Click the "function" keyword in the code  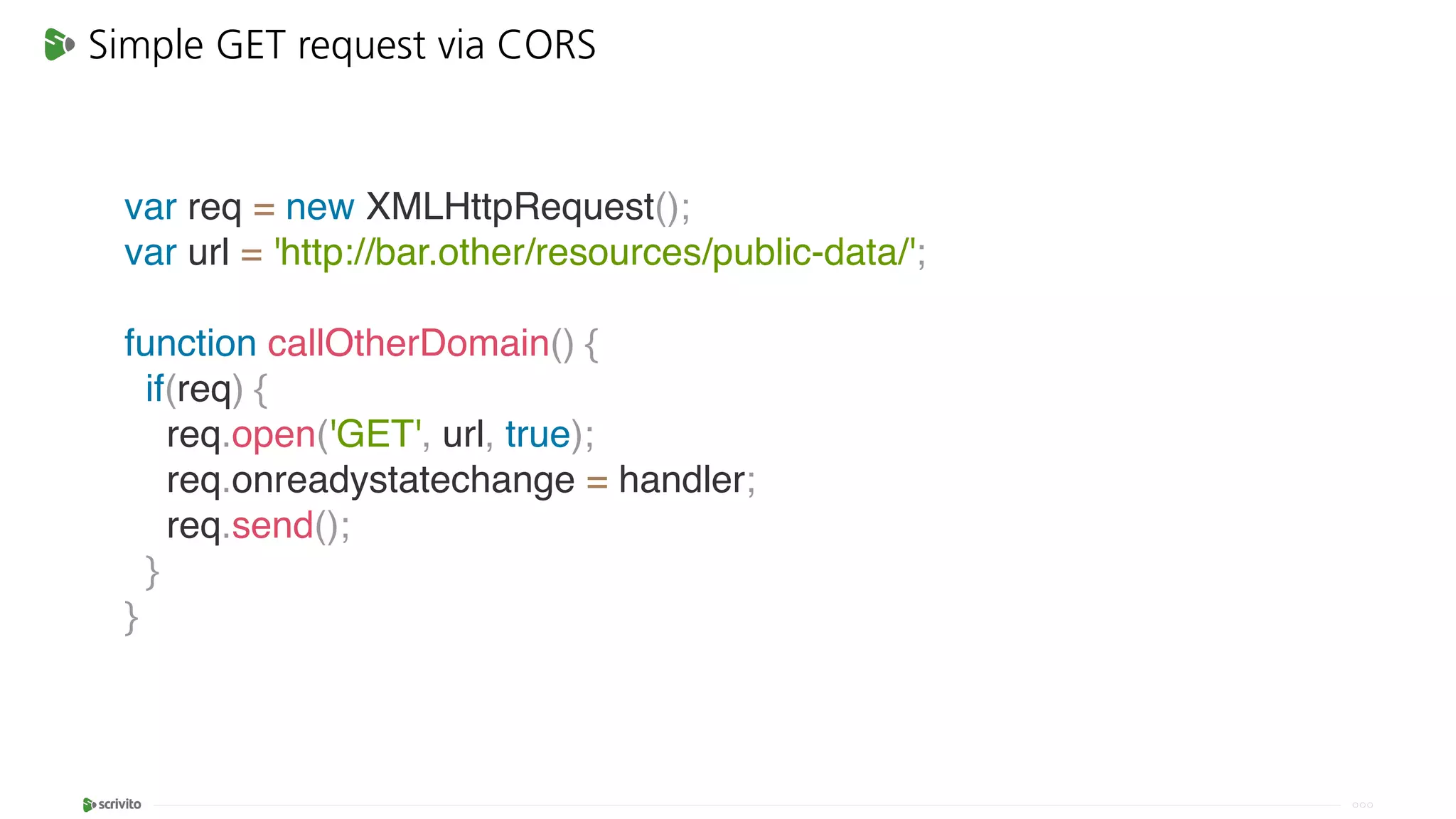point(190,343)
